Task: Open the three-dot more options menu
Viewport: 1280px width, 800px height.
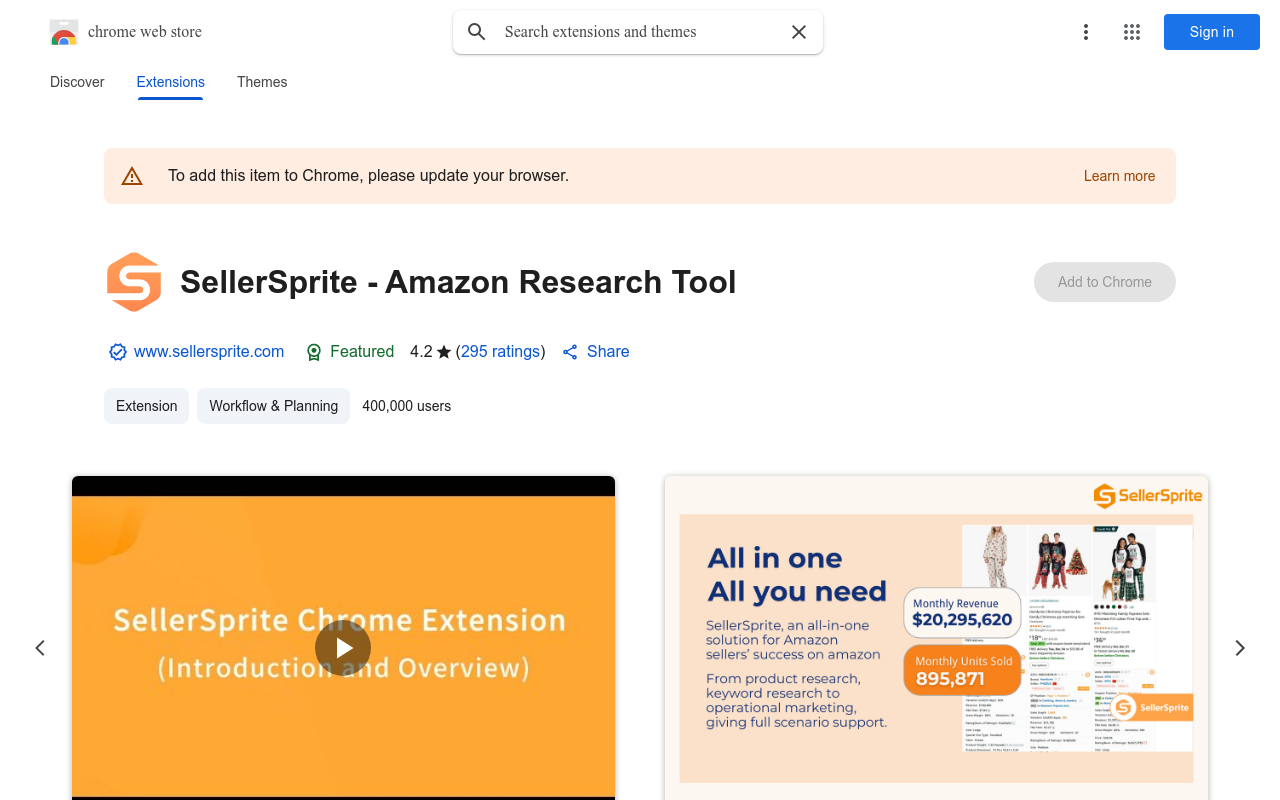Action: pyautogui.click(x=1086, y=32)
